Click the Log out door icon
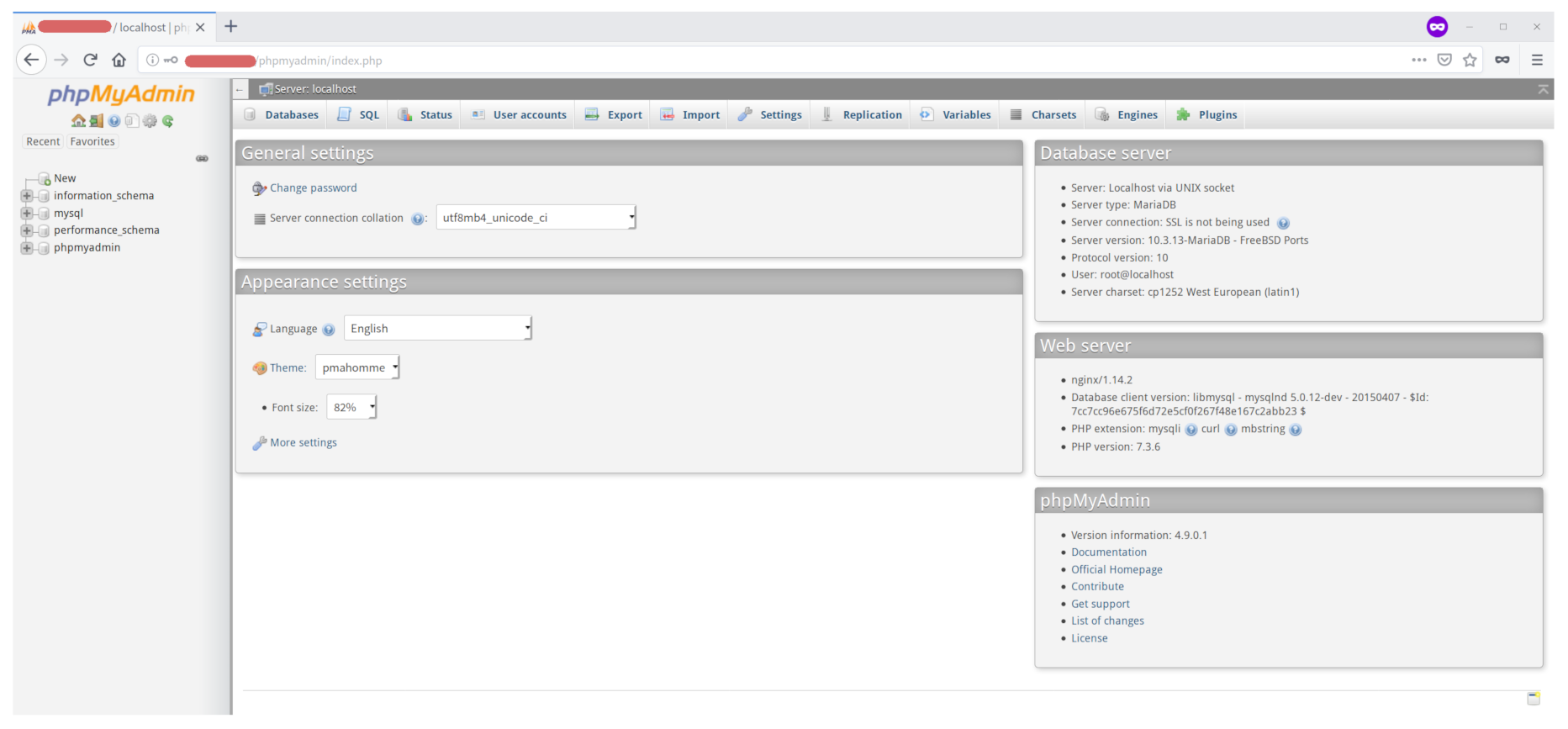Screen dimensions: 1568x729 (97, 121)
